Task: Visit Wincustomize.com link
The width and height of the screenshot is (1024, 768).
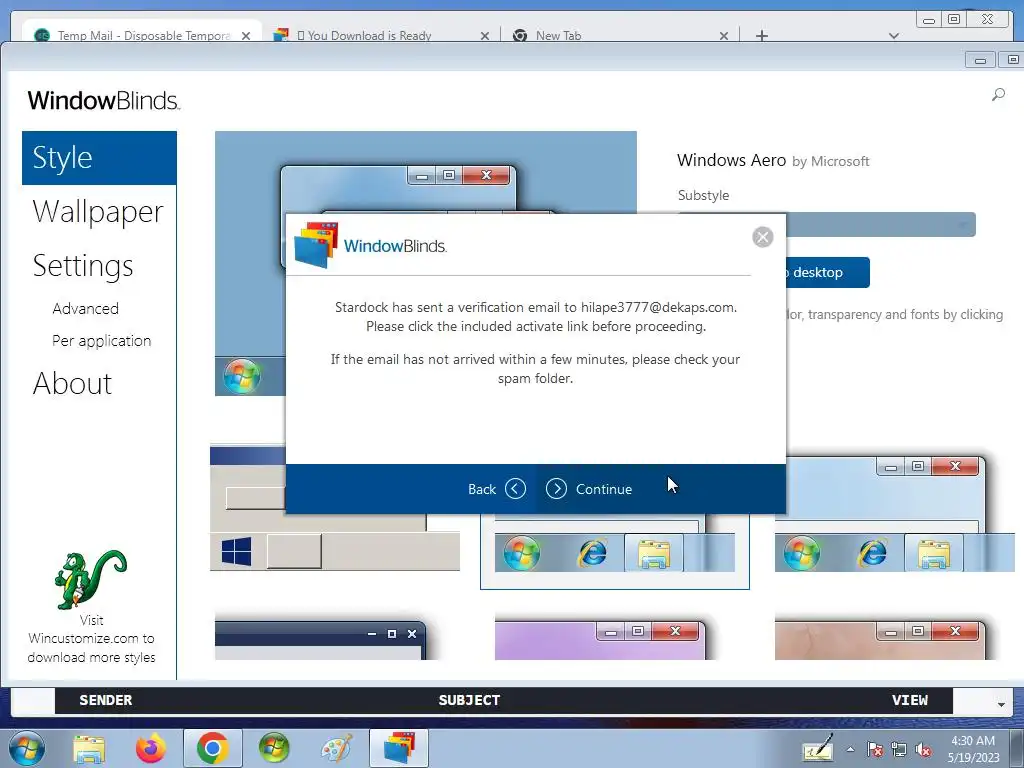Action: (x=91, y=639)
